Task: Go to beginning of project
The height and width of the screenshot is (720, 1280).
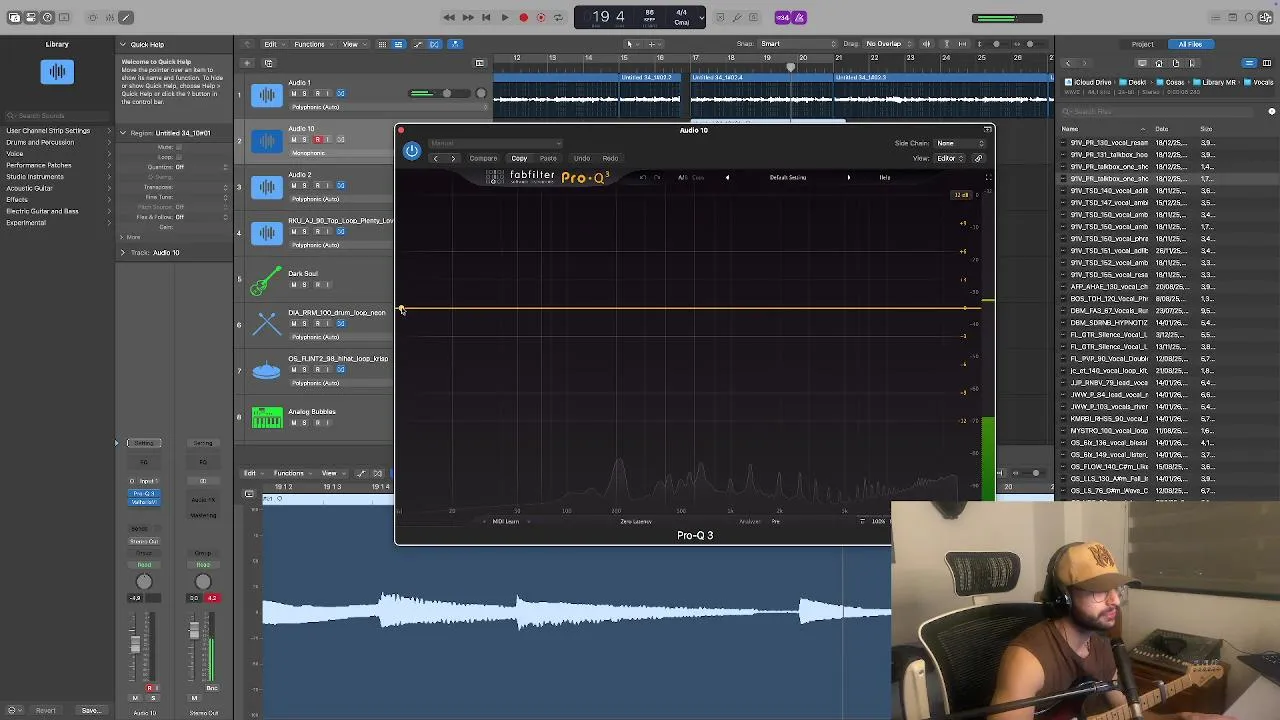Action: tap(486, 17)
